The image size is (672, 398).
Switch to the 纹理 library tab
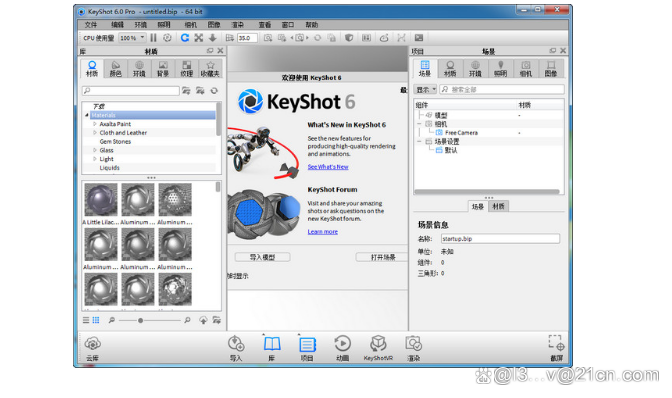[186, 69]
